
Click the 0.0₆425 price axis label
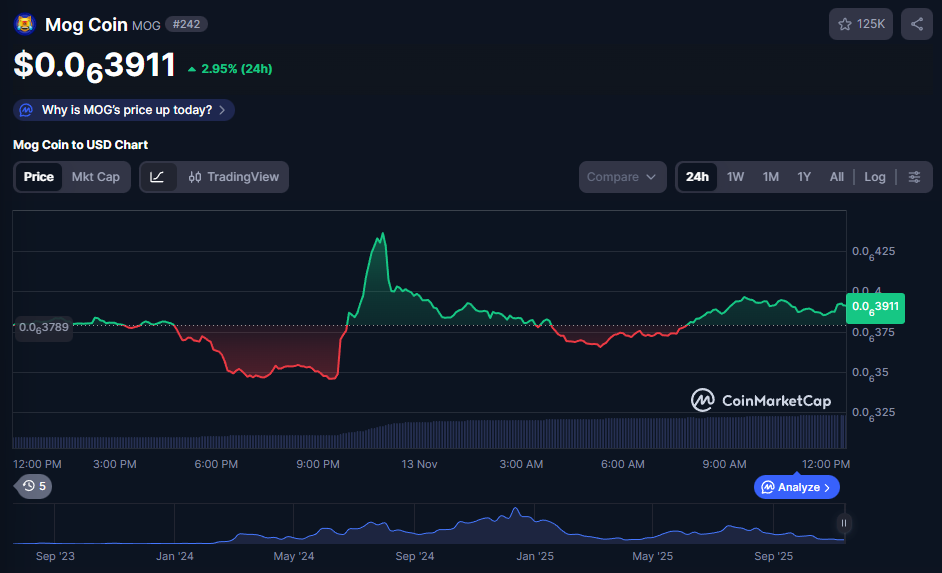pos(874,252)
